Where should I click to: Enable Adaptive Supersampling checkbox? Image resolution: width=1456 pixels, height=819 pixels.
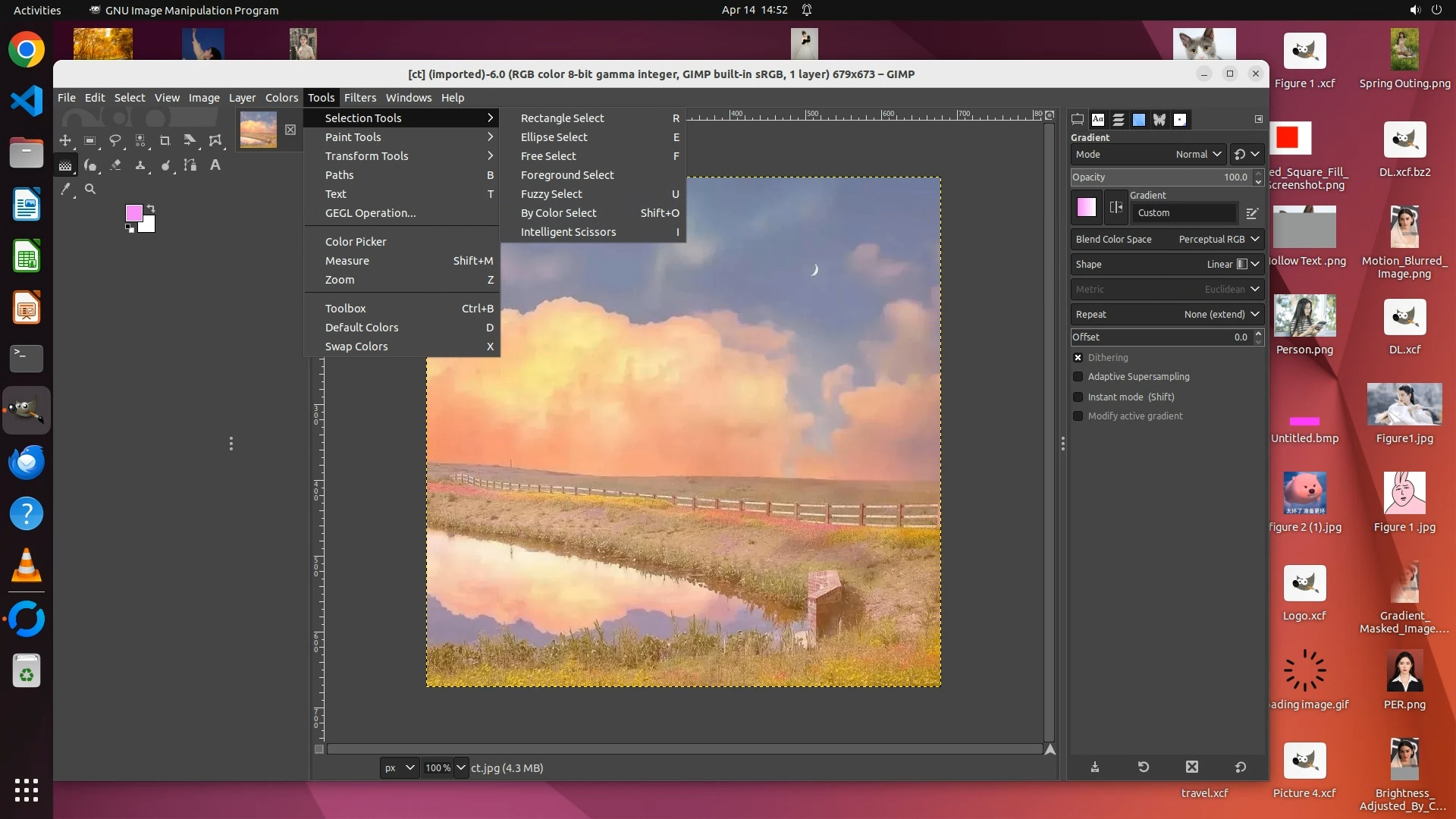tap(1078, 376)
